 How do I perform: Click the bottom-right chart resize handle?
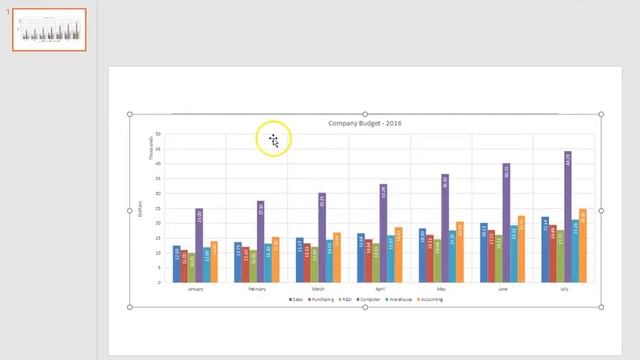tap(601, 307)
